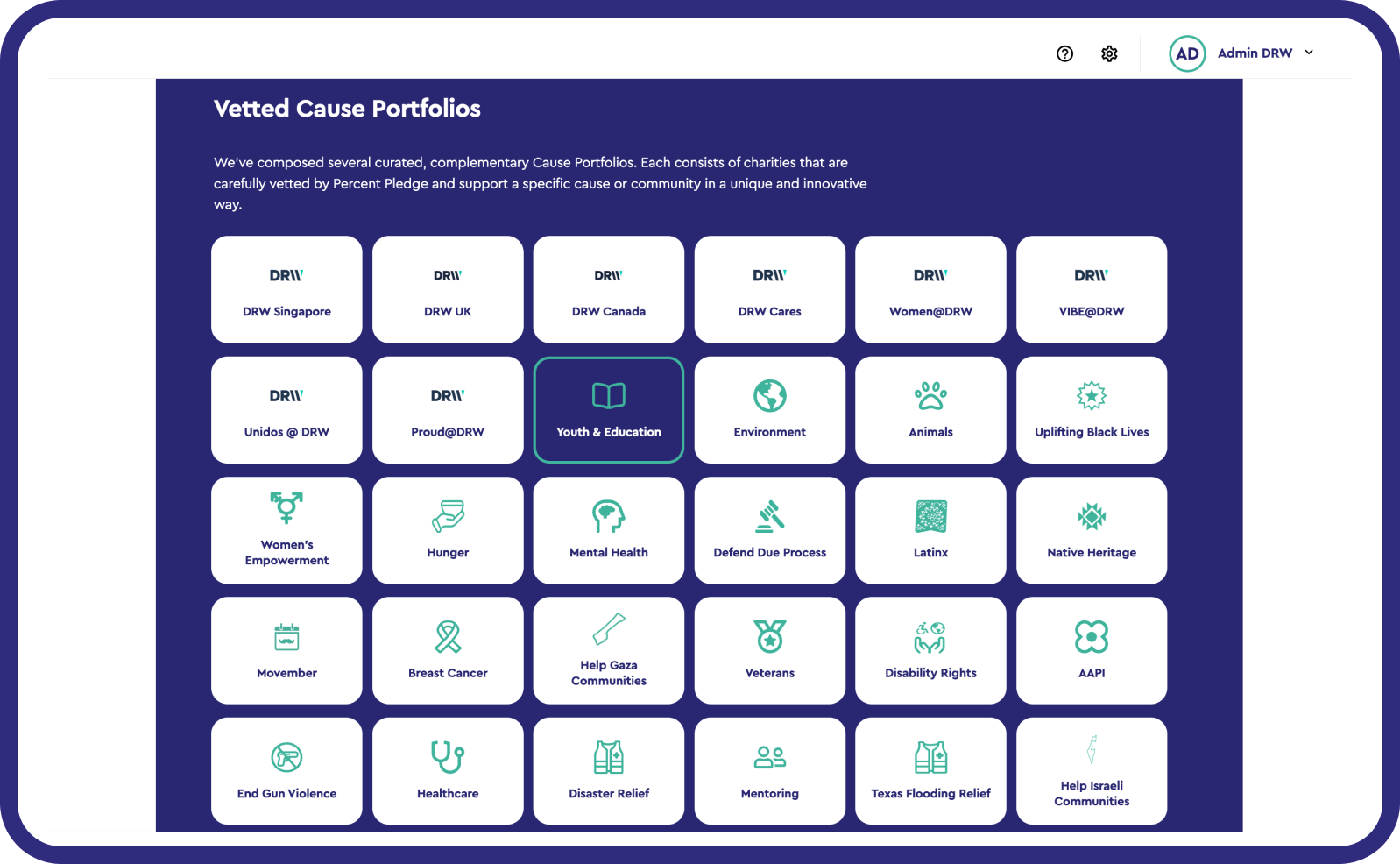Click the End Gun Violence label
The image size is (1400, 864).
click(x=286, y=793)
